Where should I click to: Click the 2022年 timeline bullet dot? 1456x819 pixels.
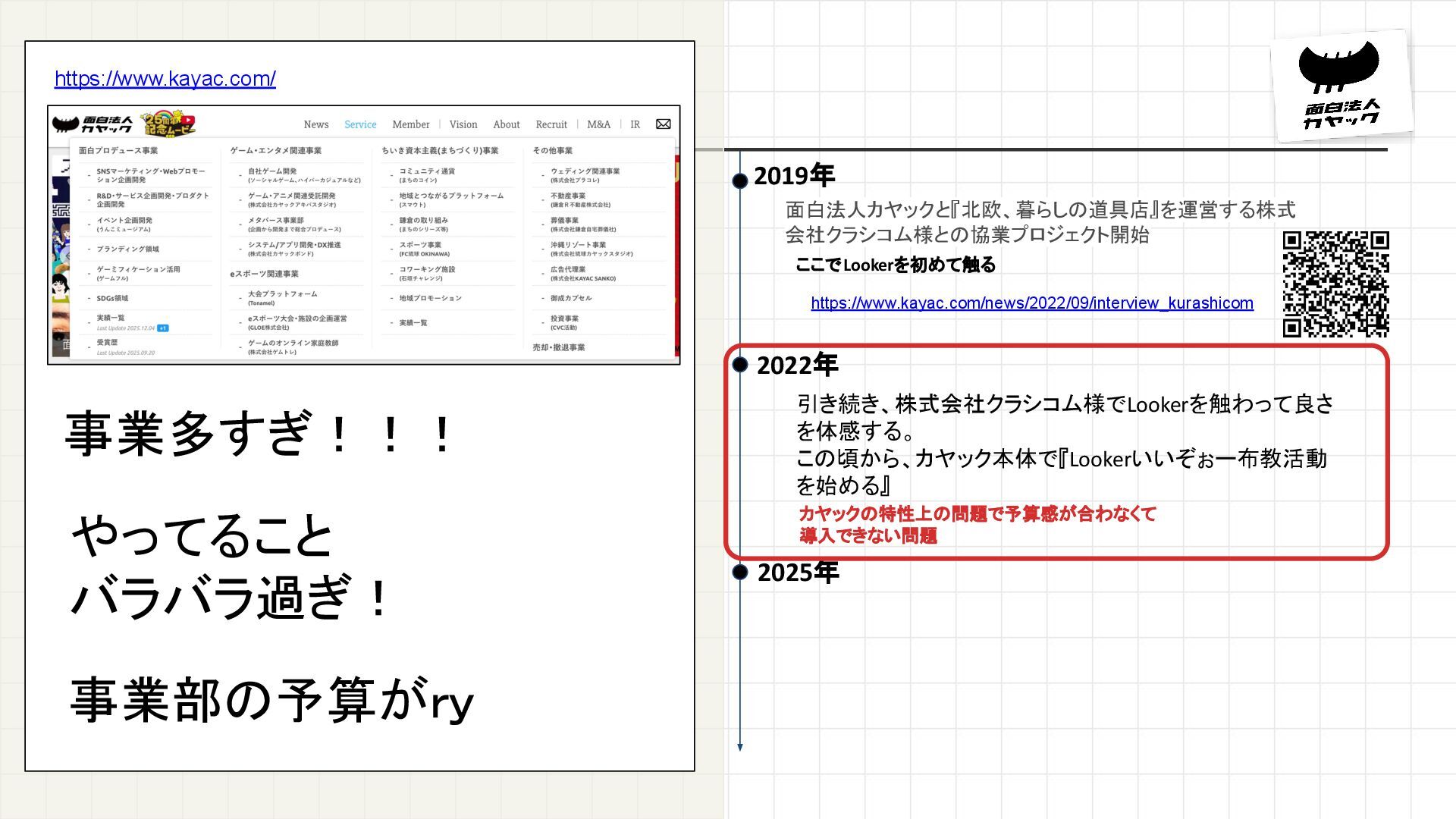pos(740,365)
